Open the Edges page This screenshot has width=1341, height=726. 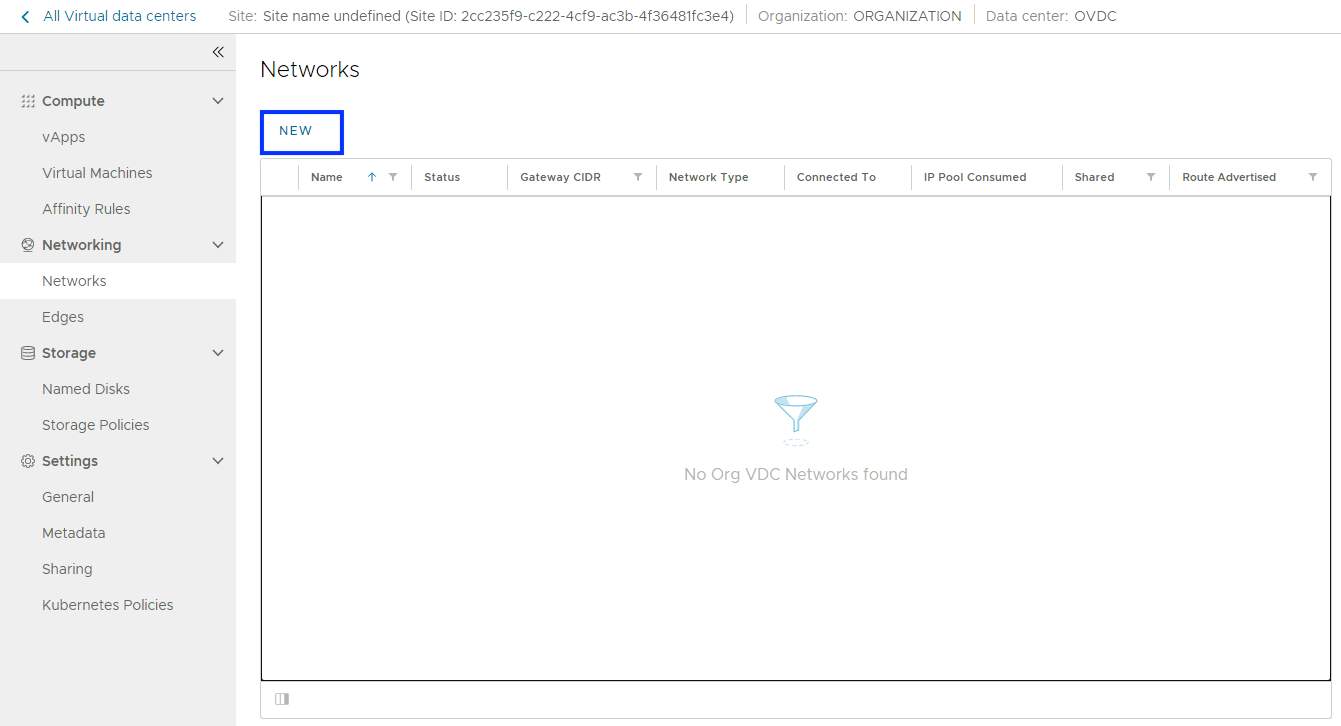(63, 317)
